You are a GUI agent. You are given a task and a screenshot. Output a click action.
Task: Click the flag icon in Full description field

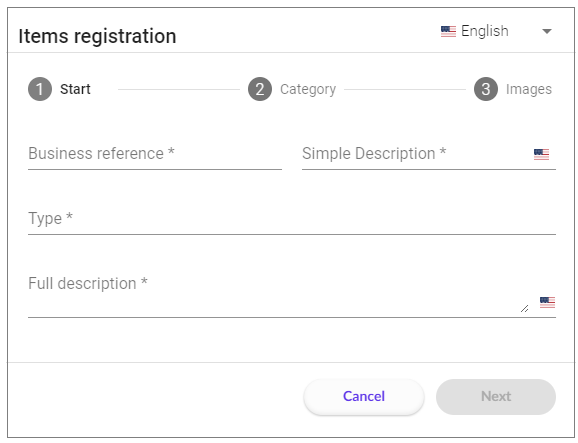tap(547, 302)
